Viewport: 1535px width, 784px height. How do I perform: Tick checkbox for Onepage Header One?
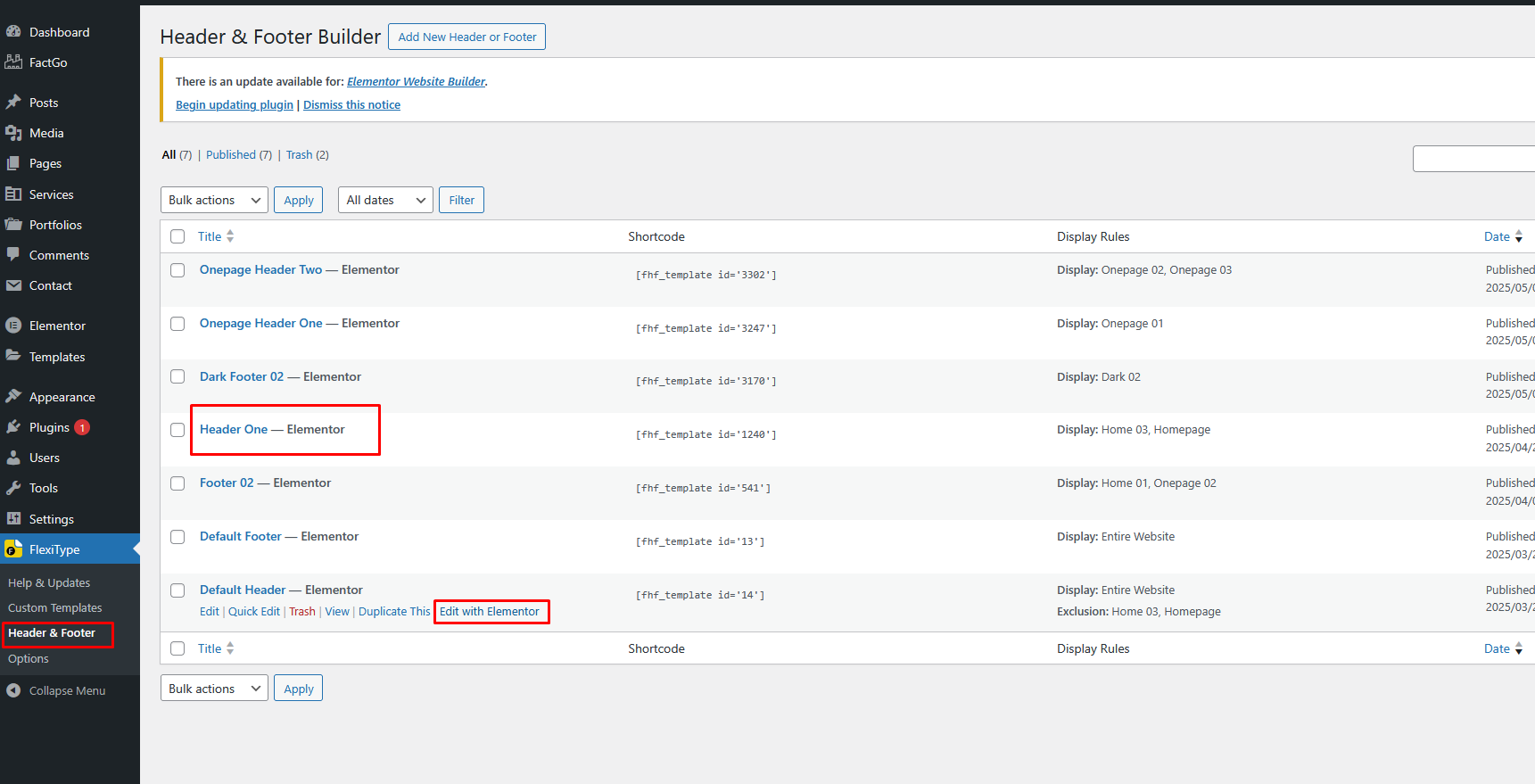tap(177, 324)
